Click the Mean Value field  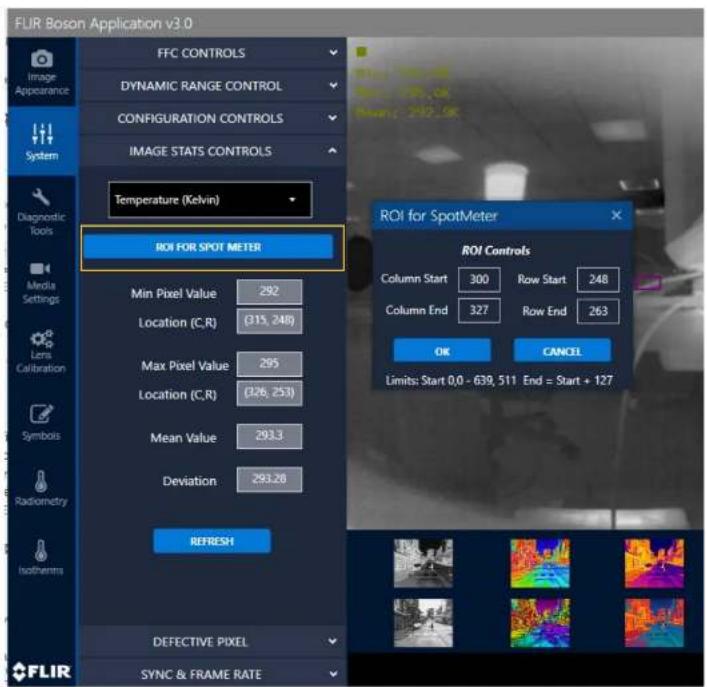(269, 436)
